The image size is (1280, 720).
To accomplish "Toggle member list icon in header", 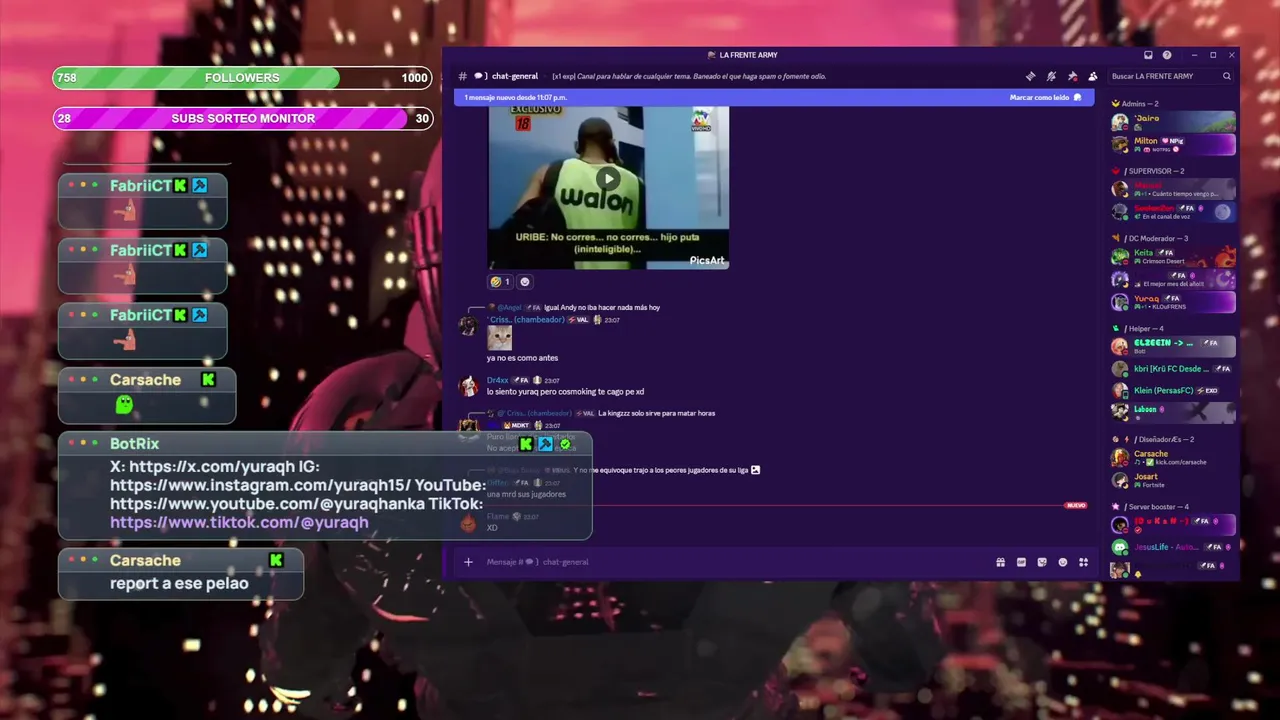I will (1093, 76).
